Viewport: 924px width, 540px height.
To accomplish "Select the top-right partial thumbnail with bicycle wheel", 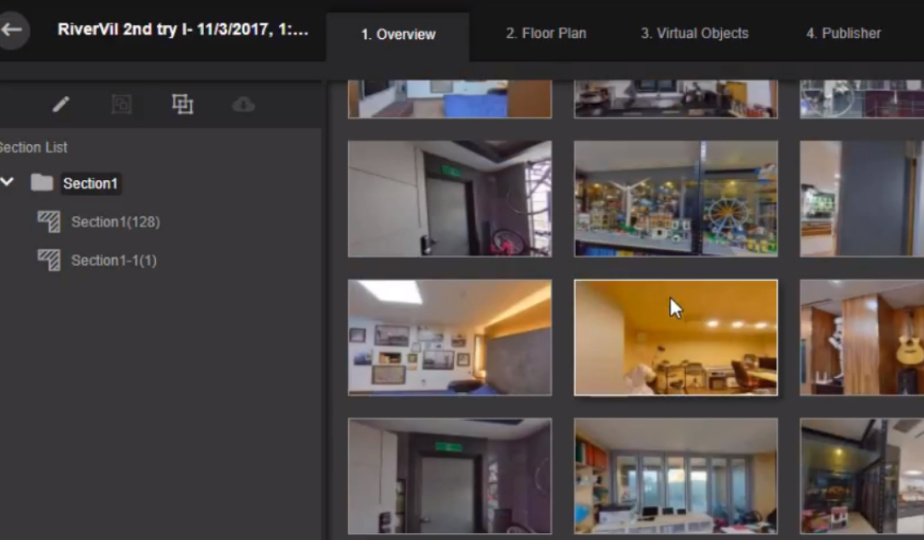I will pyautogui.click(x=862, y=99).
